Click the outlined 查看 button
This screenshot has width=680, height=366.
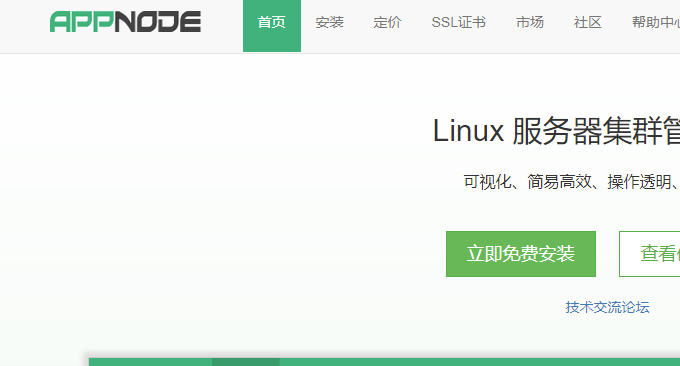(x=650, y=254)
